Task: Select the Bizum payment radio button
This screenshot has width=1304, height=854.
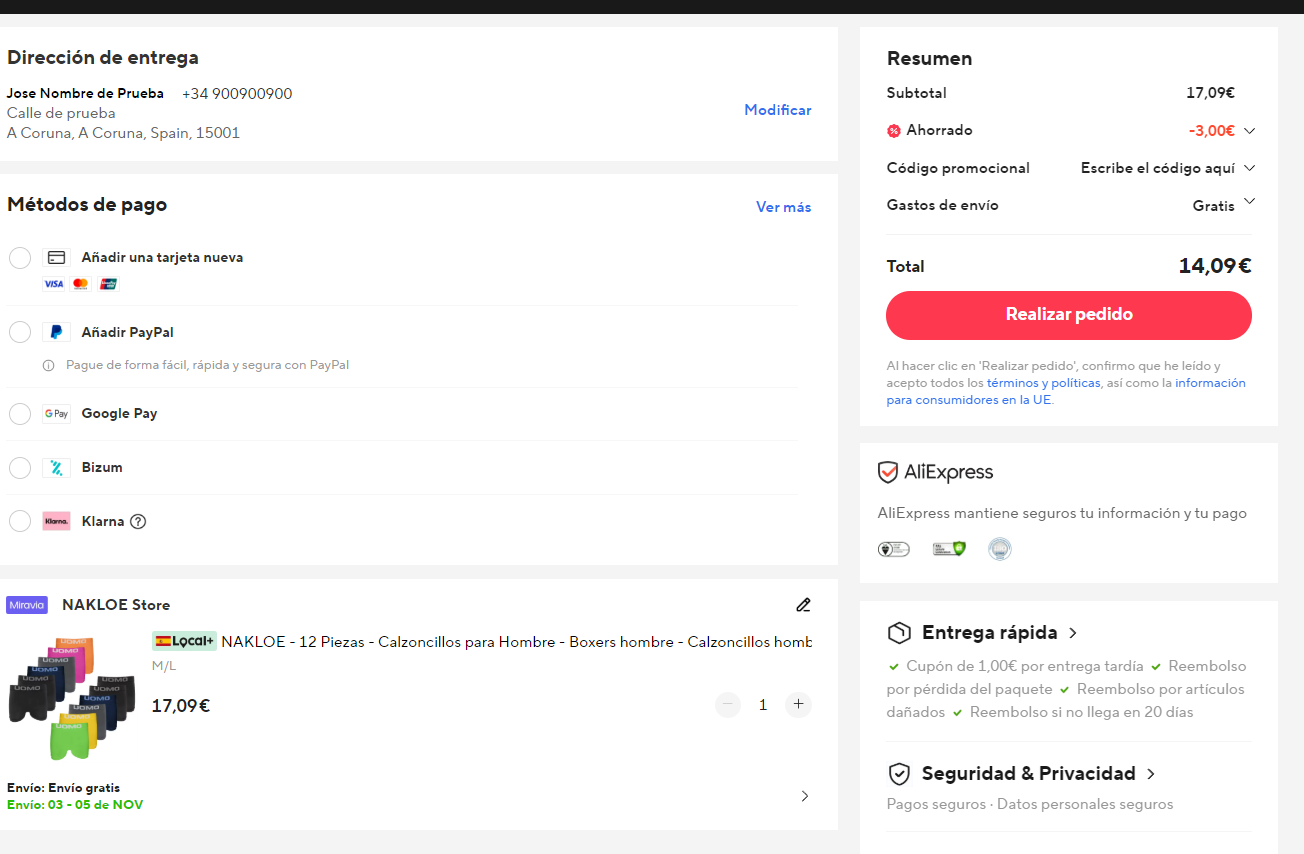Action: (x=20, y=467)
